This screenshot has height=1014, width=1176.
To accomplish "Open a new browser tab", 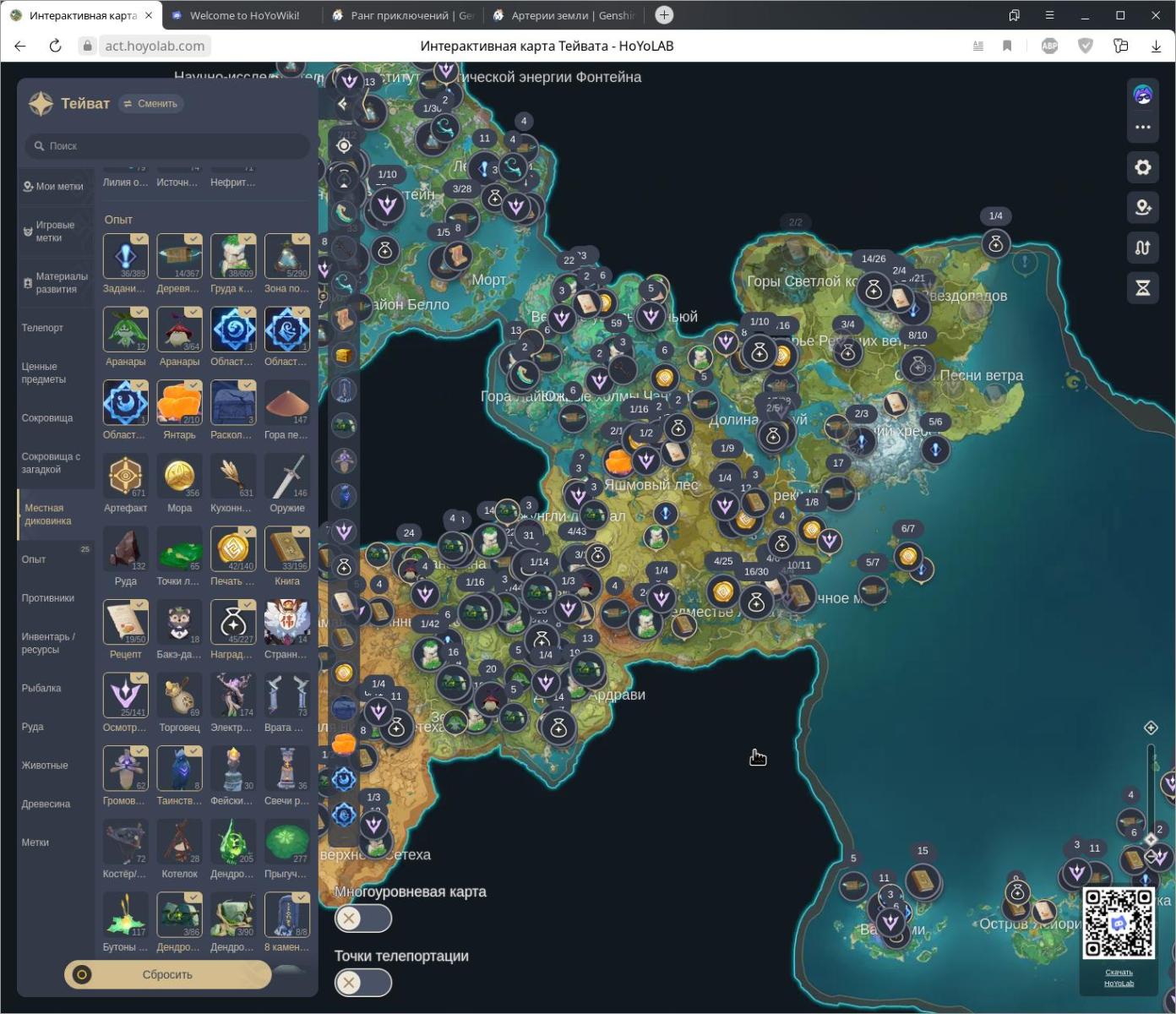I will (x=664, y=15).
